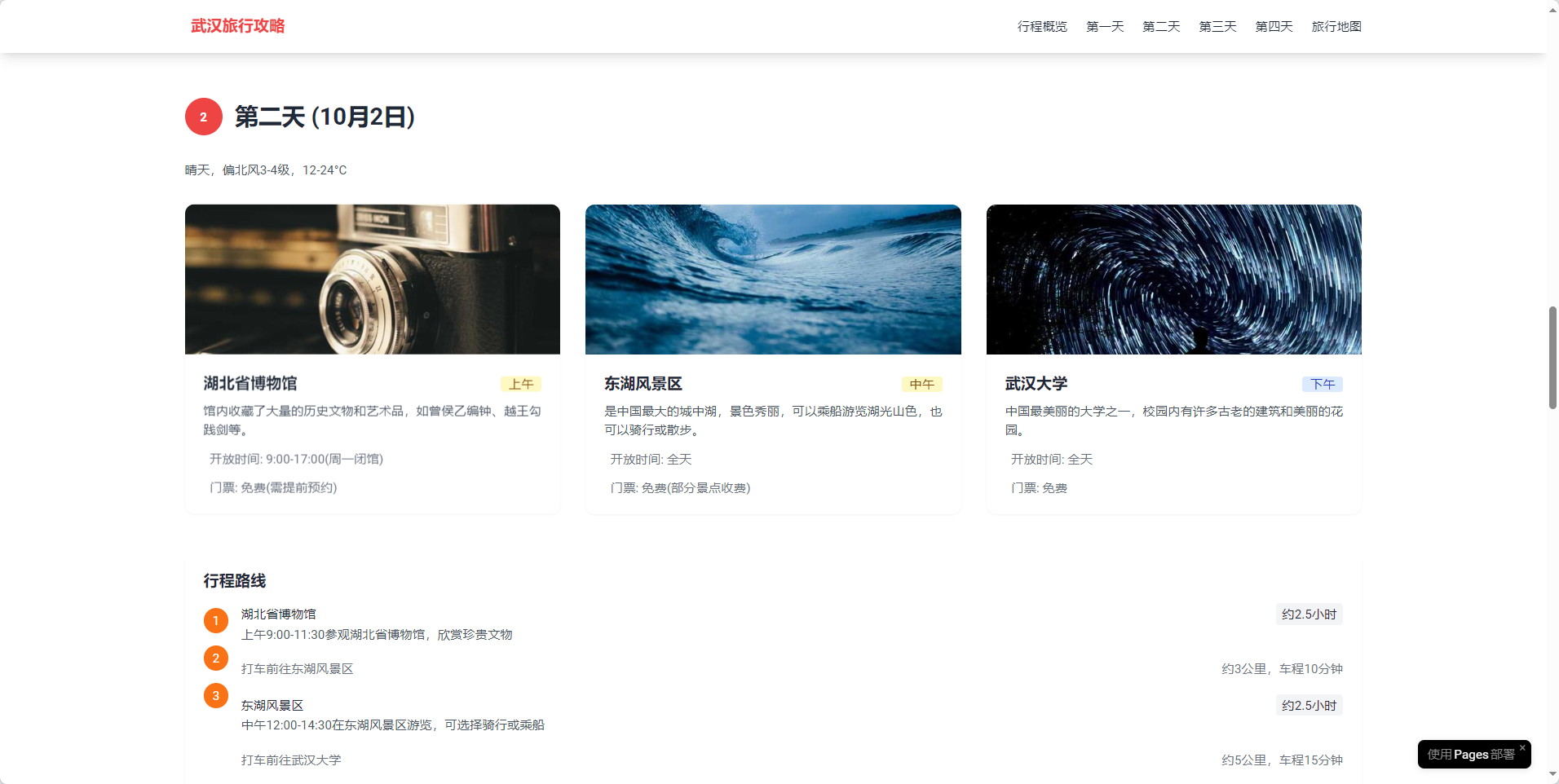Open the ocean wave photo for 东湖风景区
Viewport: 1559px width, 784px height.
[x=773, y=280]
